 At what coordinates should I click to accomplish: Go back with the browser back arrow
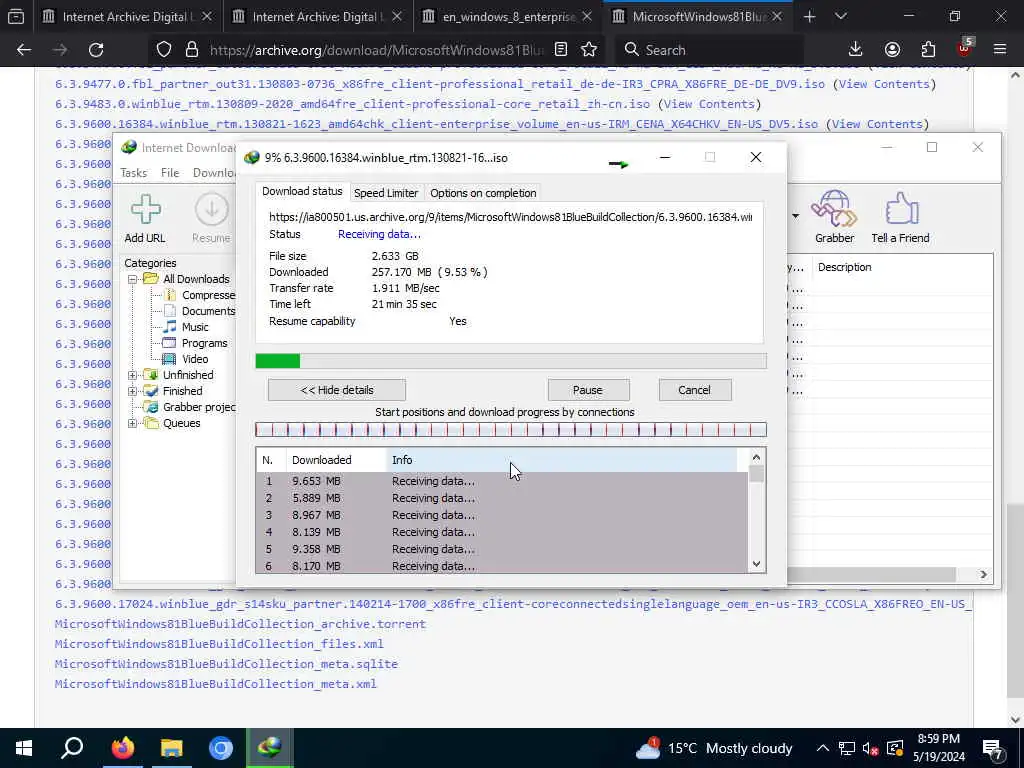coord(24,50)
